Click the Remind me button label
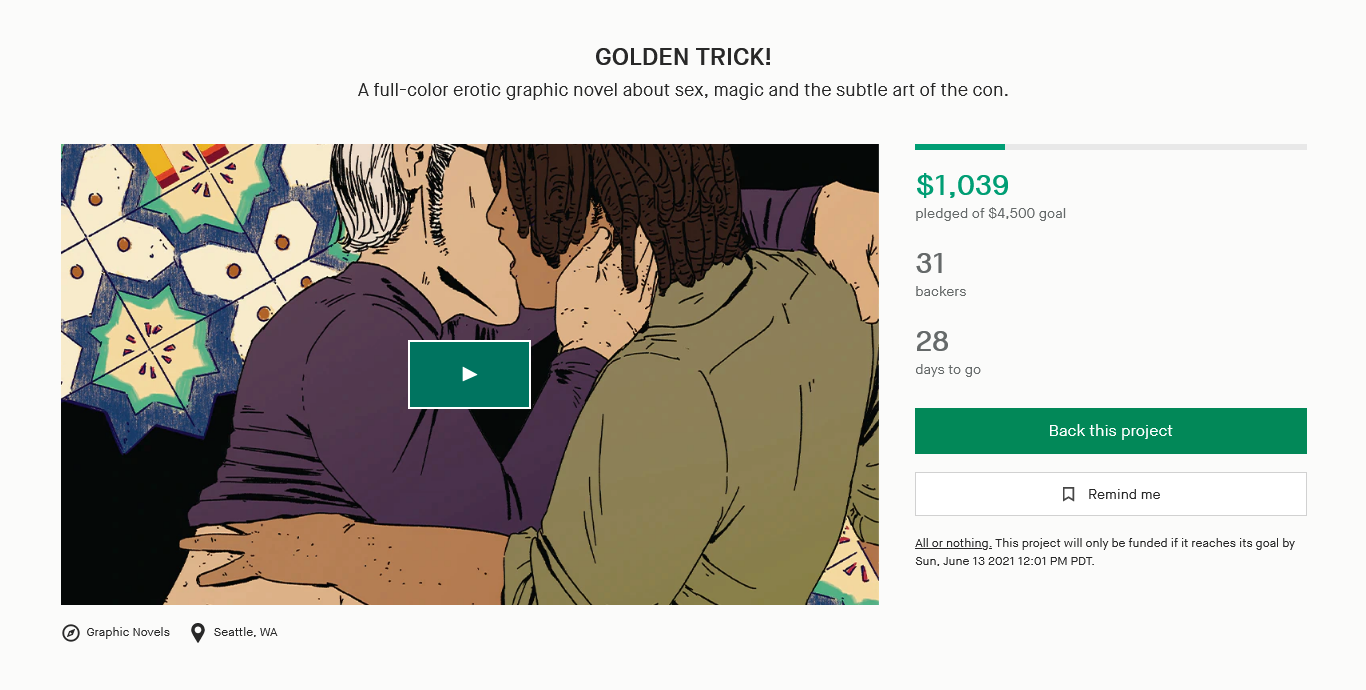The width and height of the screenshot is (1366, 690). [1124, 494]
